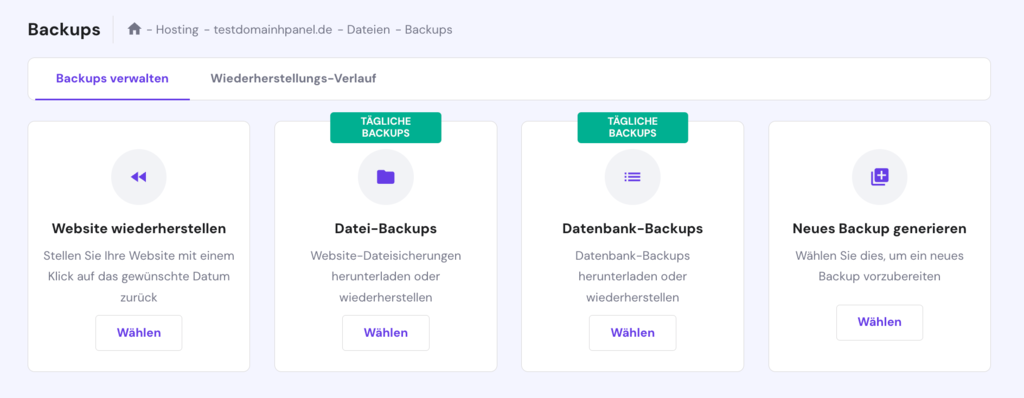
Task: Choose Wählen under Datei-Backups
Action: pyautogui.click(x=386, y=333)
